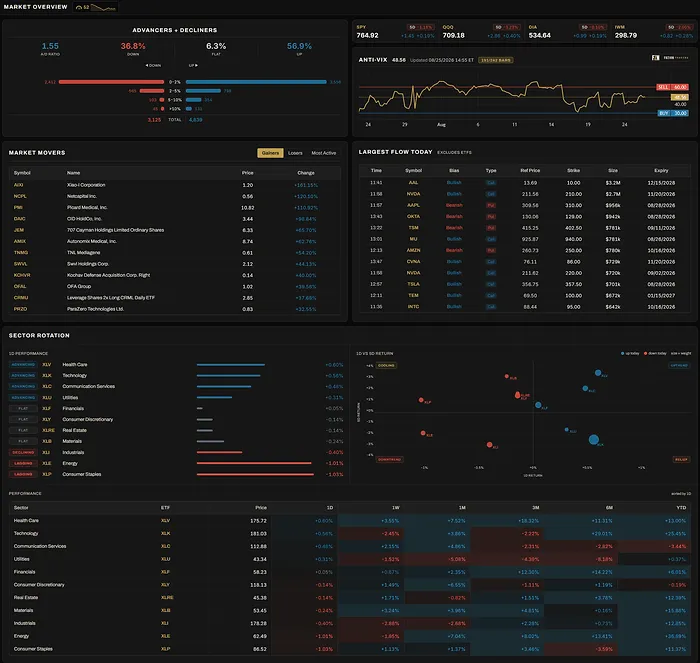Click the RELIEF quadrant label

pyautogui.click(x=681, y=459)
